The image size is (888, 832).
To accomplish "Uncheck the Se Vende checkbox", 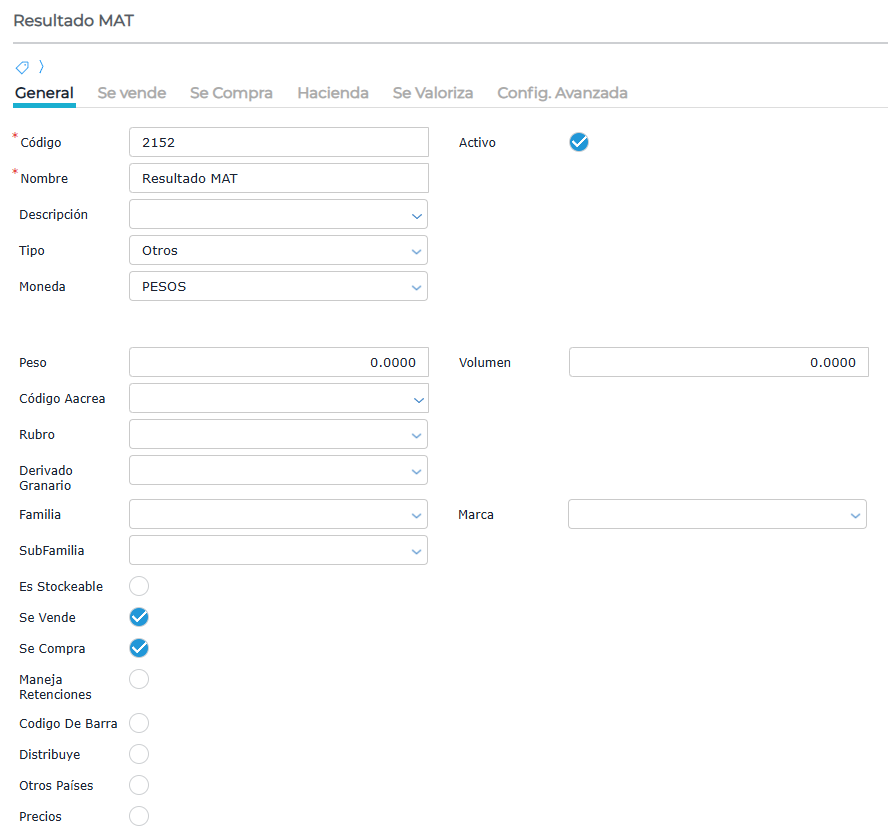I will pos(139,617).
